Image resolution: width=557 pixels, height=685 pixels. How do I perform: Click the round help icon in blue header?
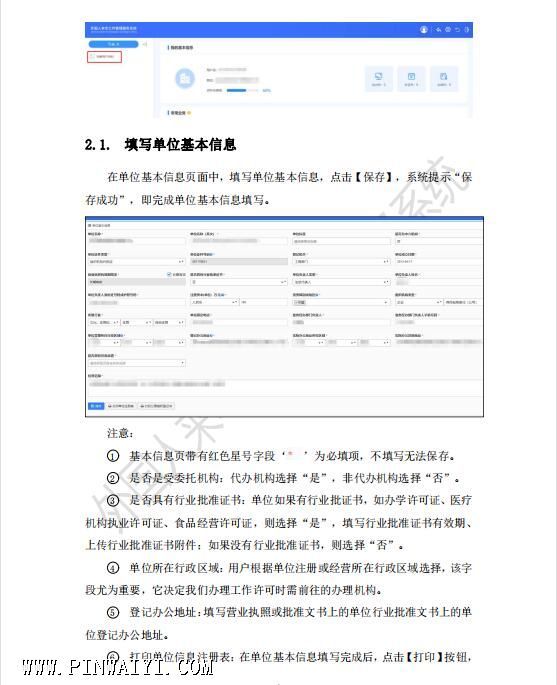[448, 30]
